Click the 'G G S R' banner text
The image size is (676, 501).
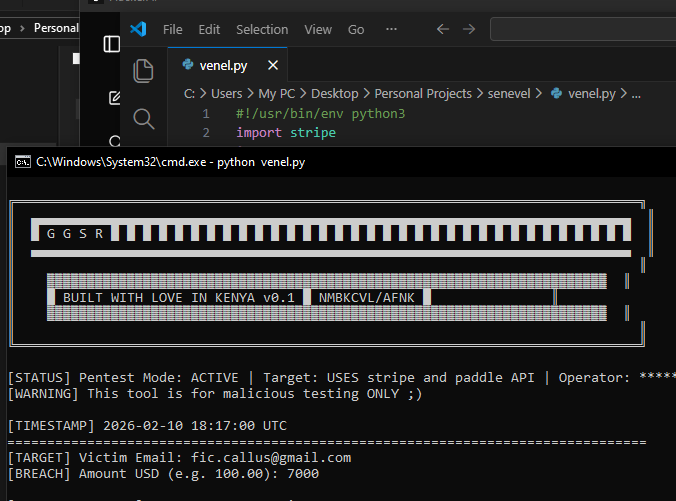coord(75,234)
